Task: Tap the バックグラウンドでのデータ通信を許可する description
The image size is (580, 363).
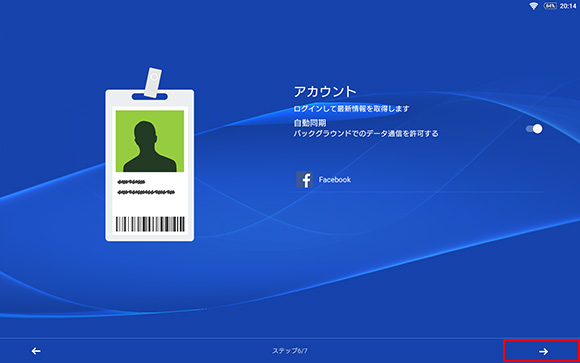Action: 366,133
